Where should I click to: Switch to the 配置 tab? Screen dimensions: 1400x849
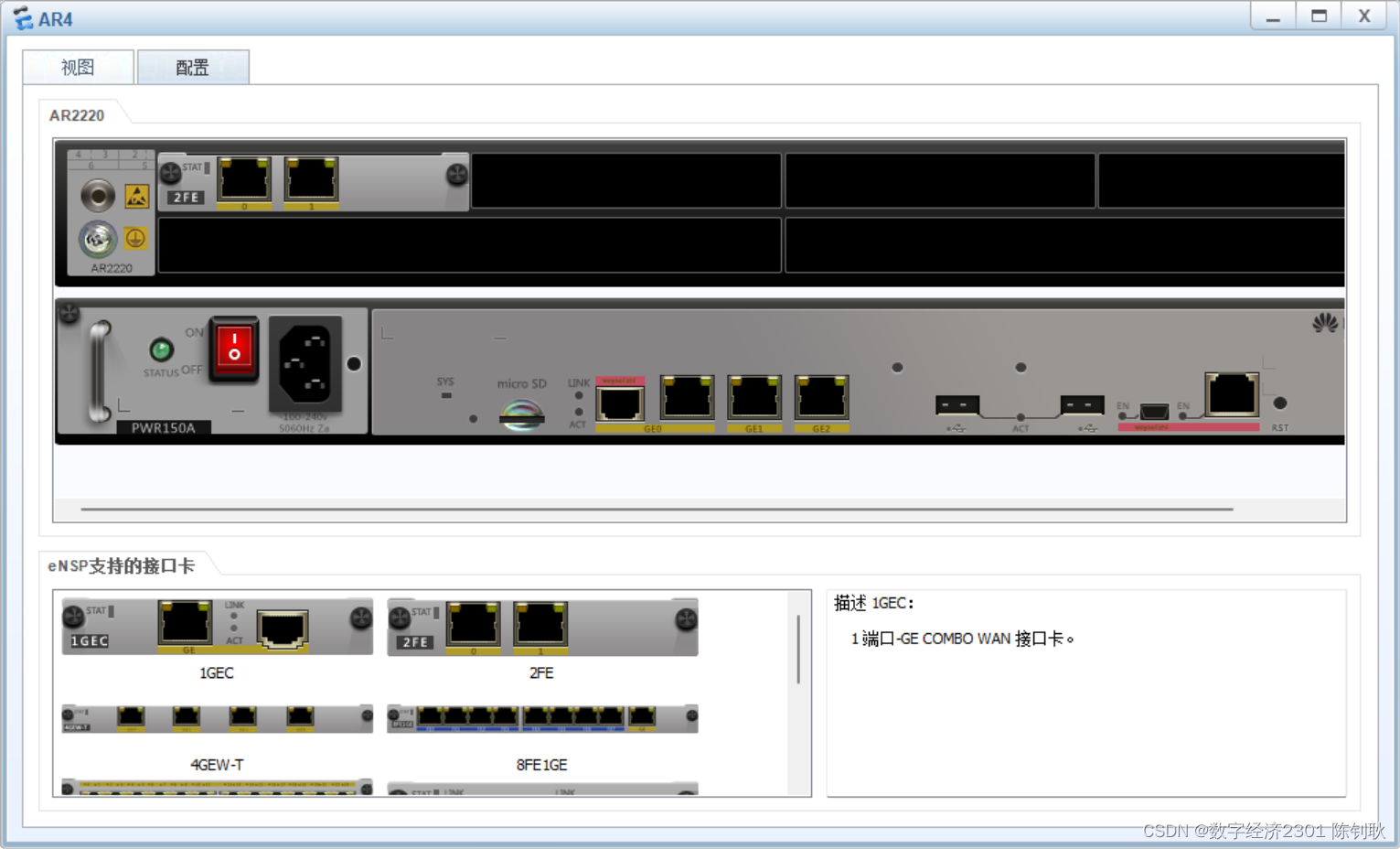[x=192, y=66]
